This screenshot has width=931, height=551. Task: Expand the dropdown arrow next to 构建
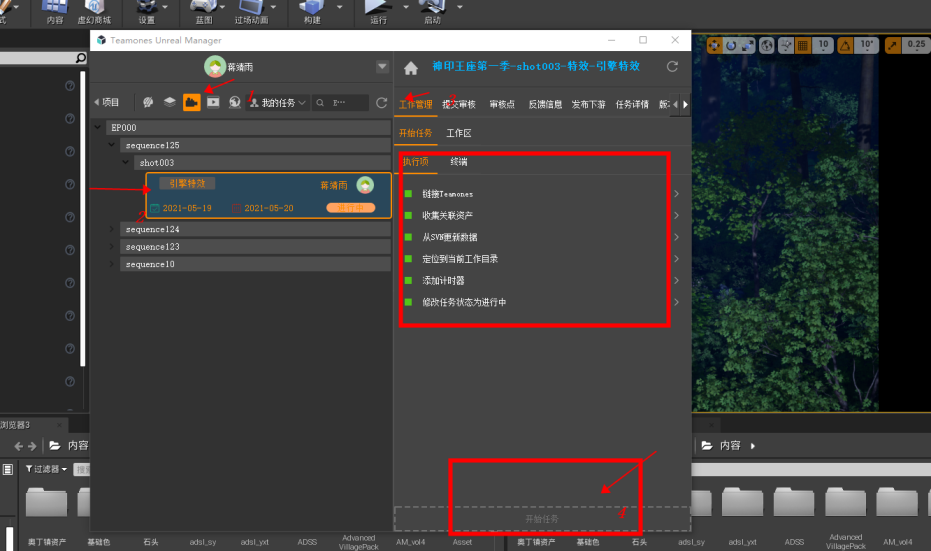(x=340, y=7)
